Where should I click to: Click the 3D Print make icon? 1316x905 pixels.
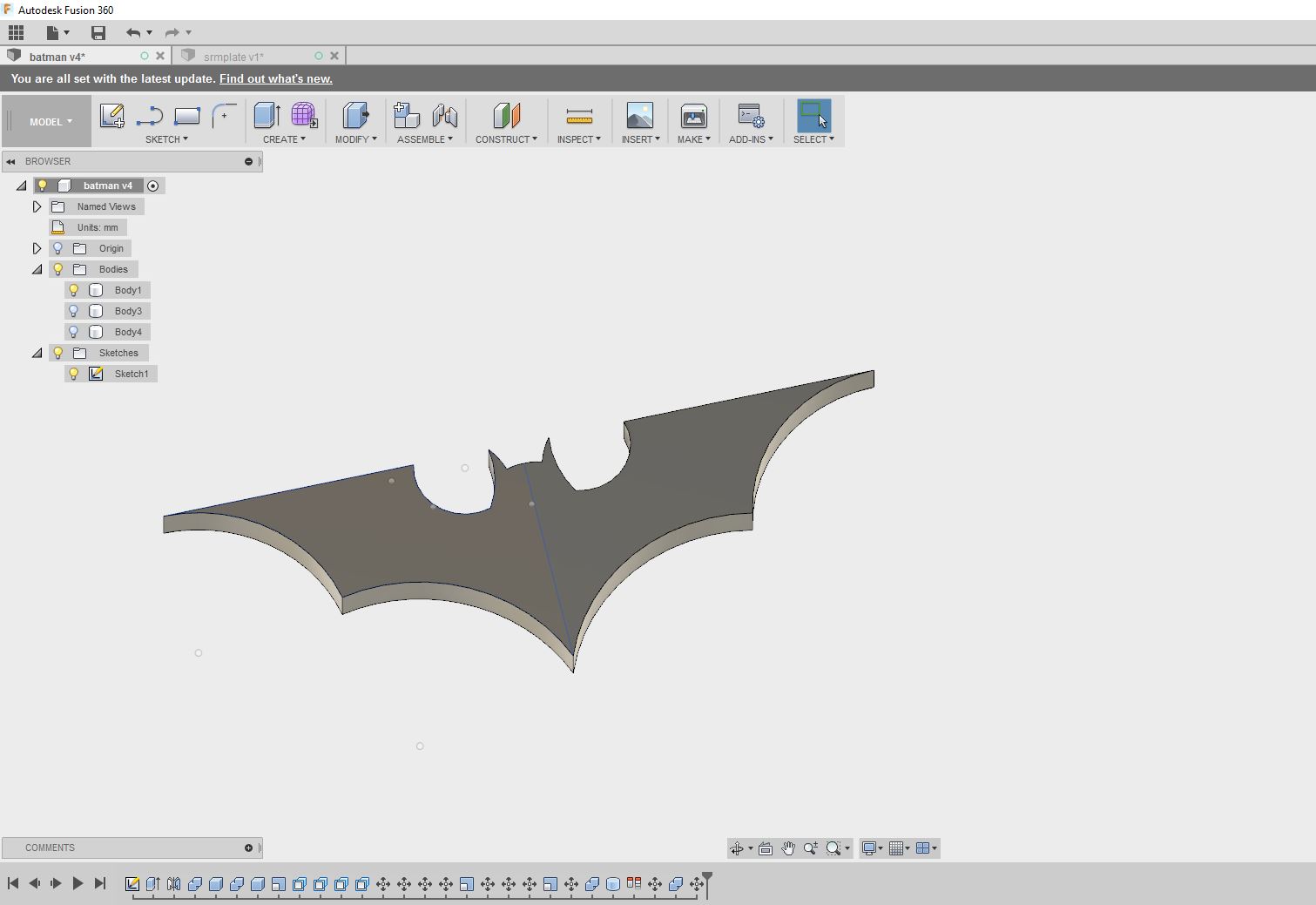(x=694, y=116)
